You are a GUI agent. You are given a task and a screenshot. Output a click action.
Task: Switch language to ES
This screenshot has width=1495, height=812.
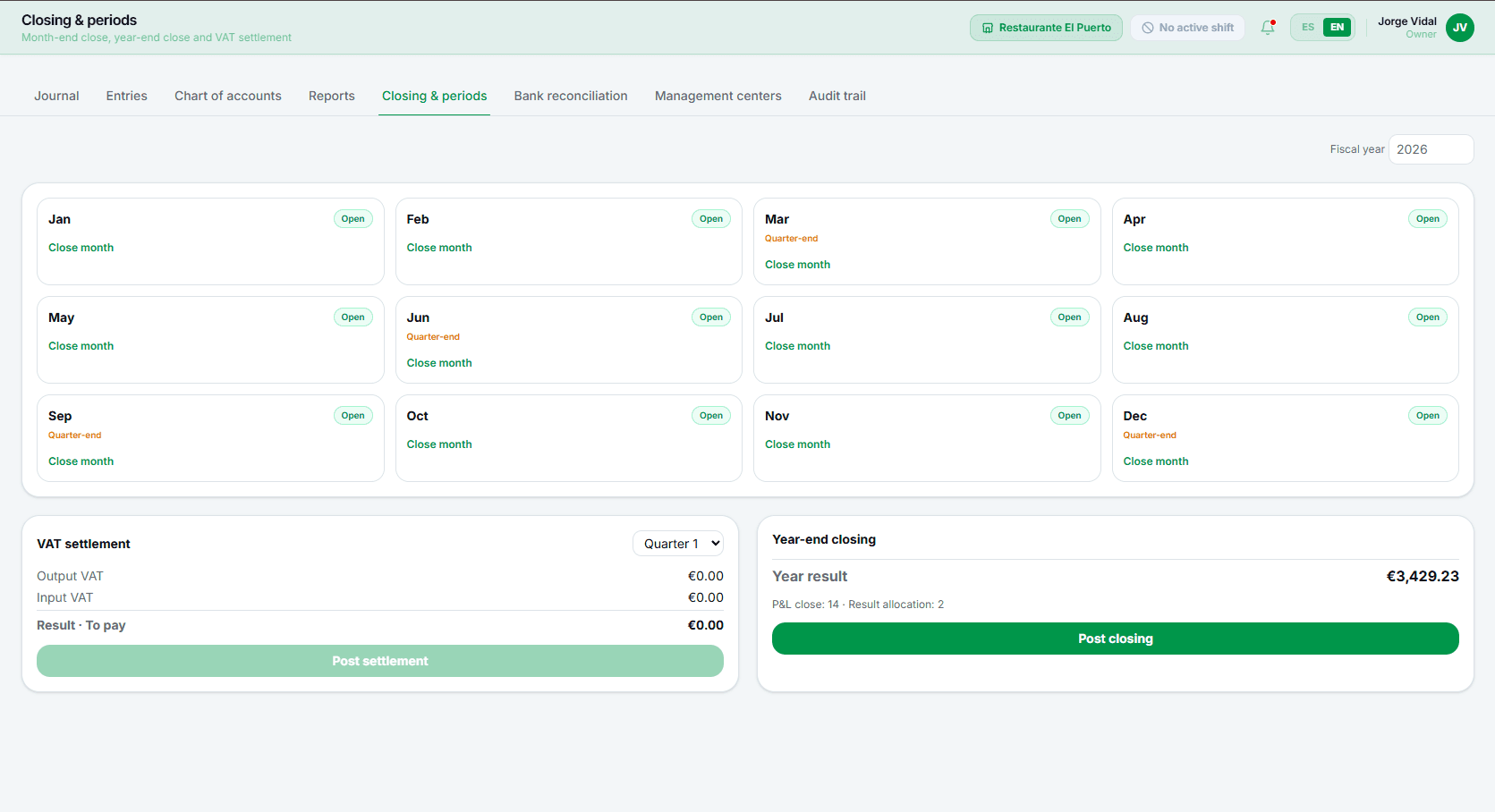[x=1308, y=28]
